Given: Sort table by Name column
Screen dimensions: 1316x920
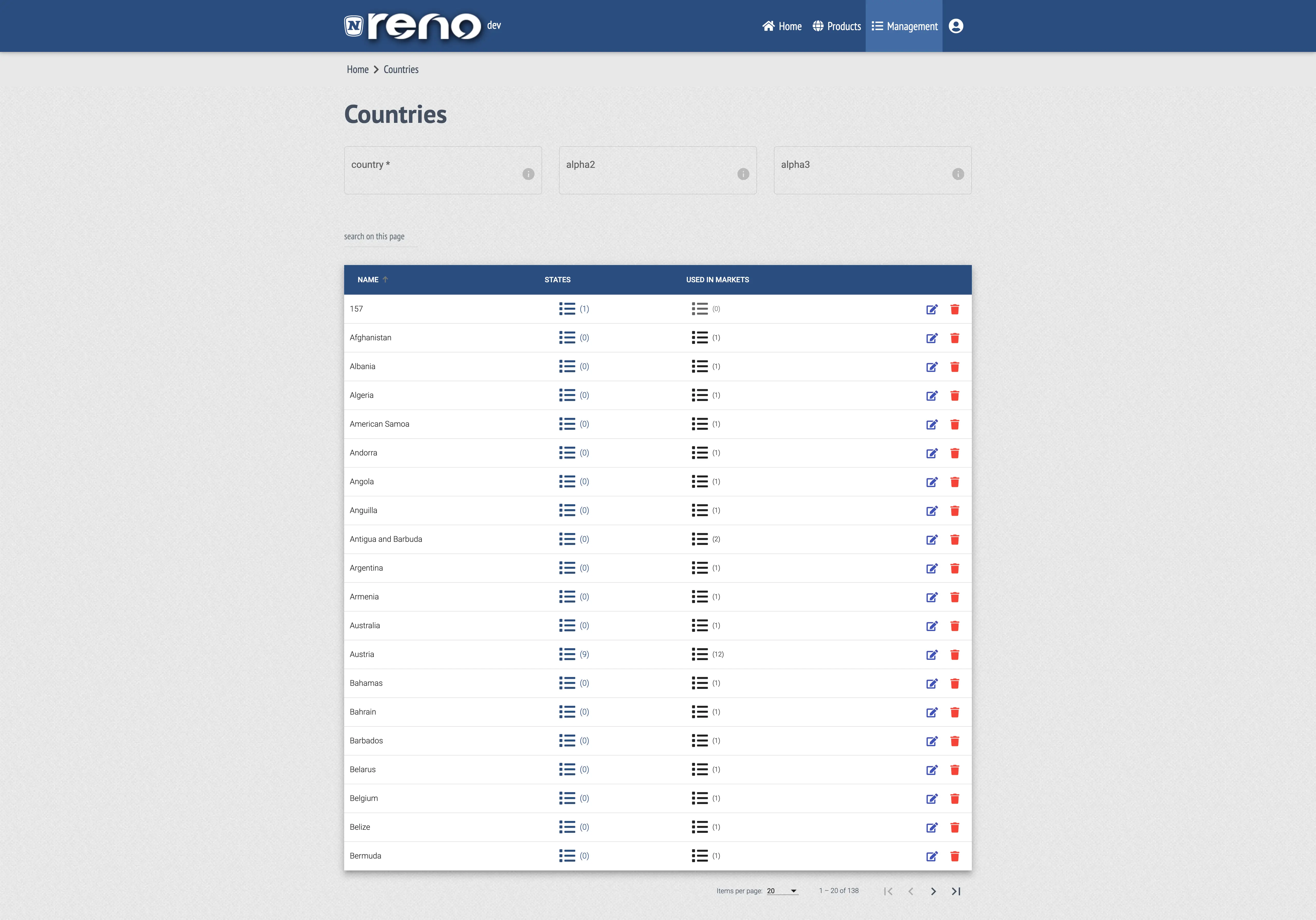Looking at the screenshot, I should 368,280.
